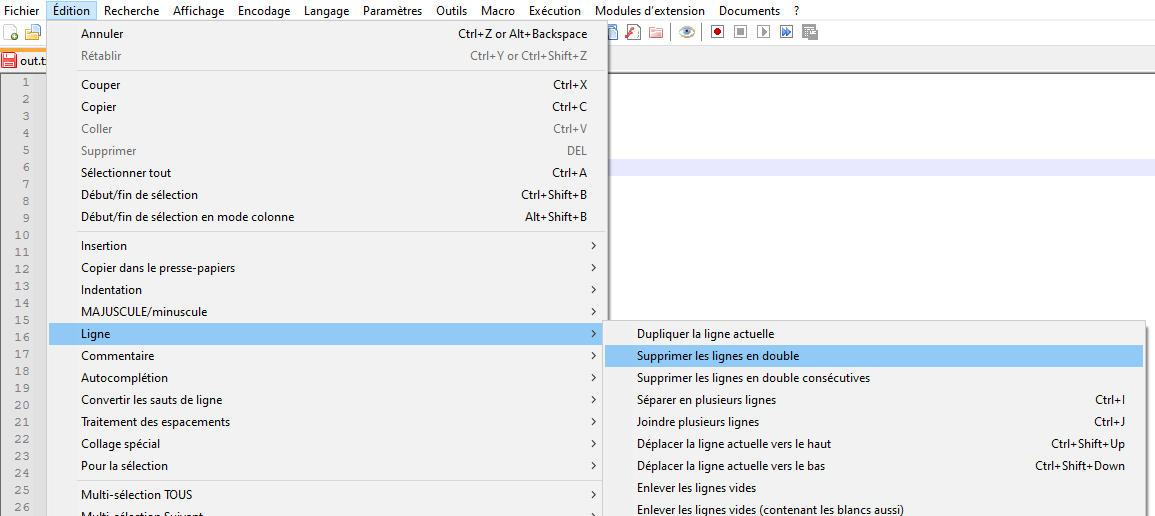Open the Langage menu
Screen dimensions: 1155x516
tap(326, 11)
